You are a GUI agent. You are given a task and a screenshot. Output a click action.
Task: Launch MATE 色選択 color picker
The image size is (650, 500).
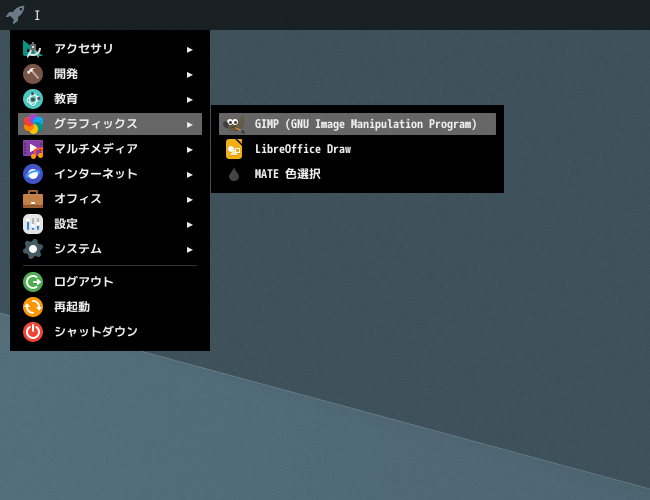pos(357,174)
